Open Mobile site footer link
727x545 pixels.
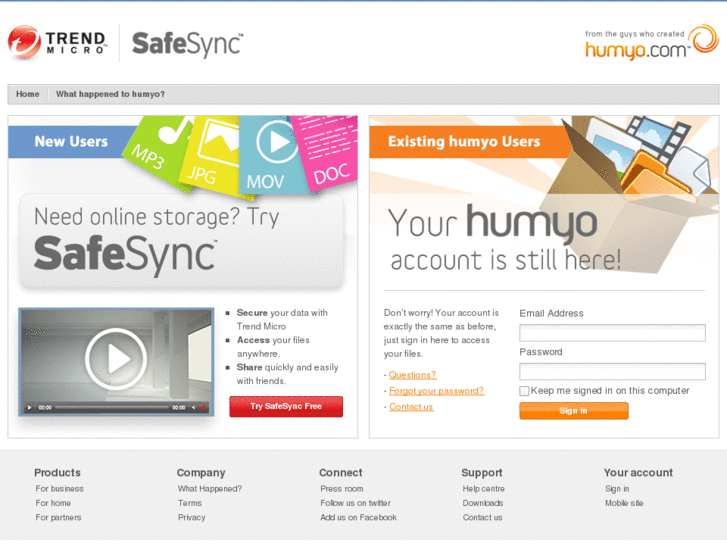point(624,503)
